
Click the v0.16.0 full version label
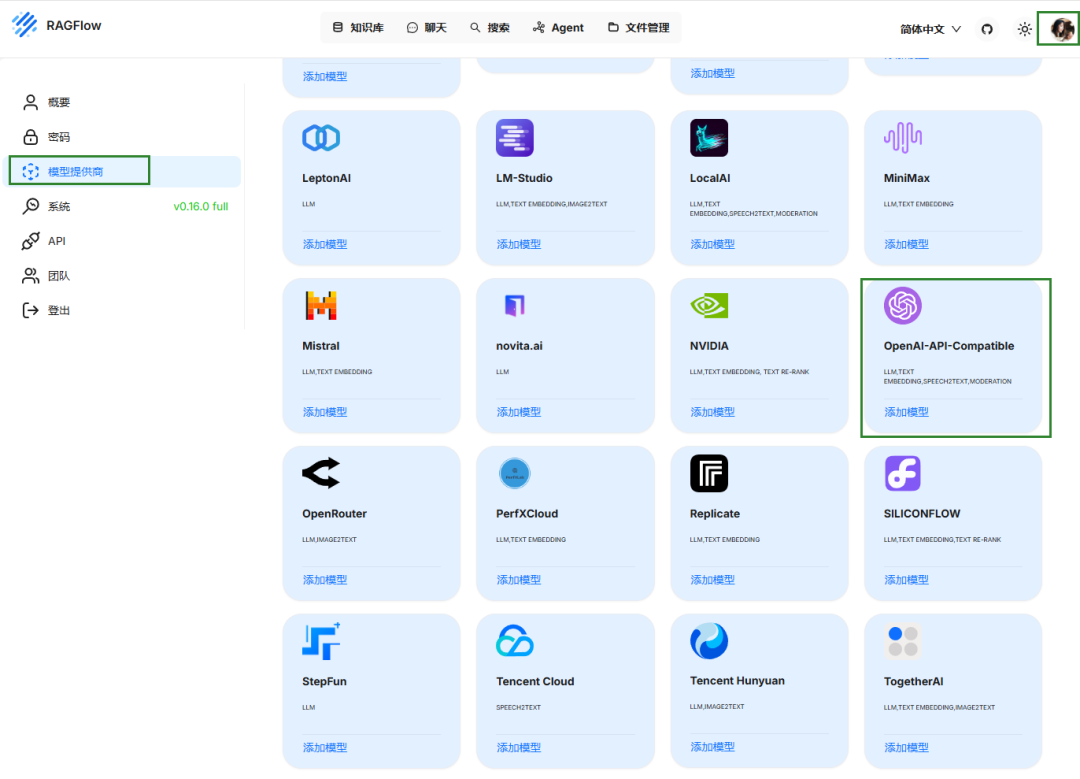pyautogui.click(x=200, y=206)
